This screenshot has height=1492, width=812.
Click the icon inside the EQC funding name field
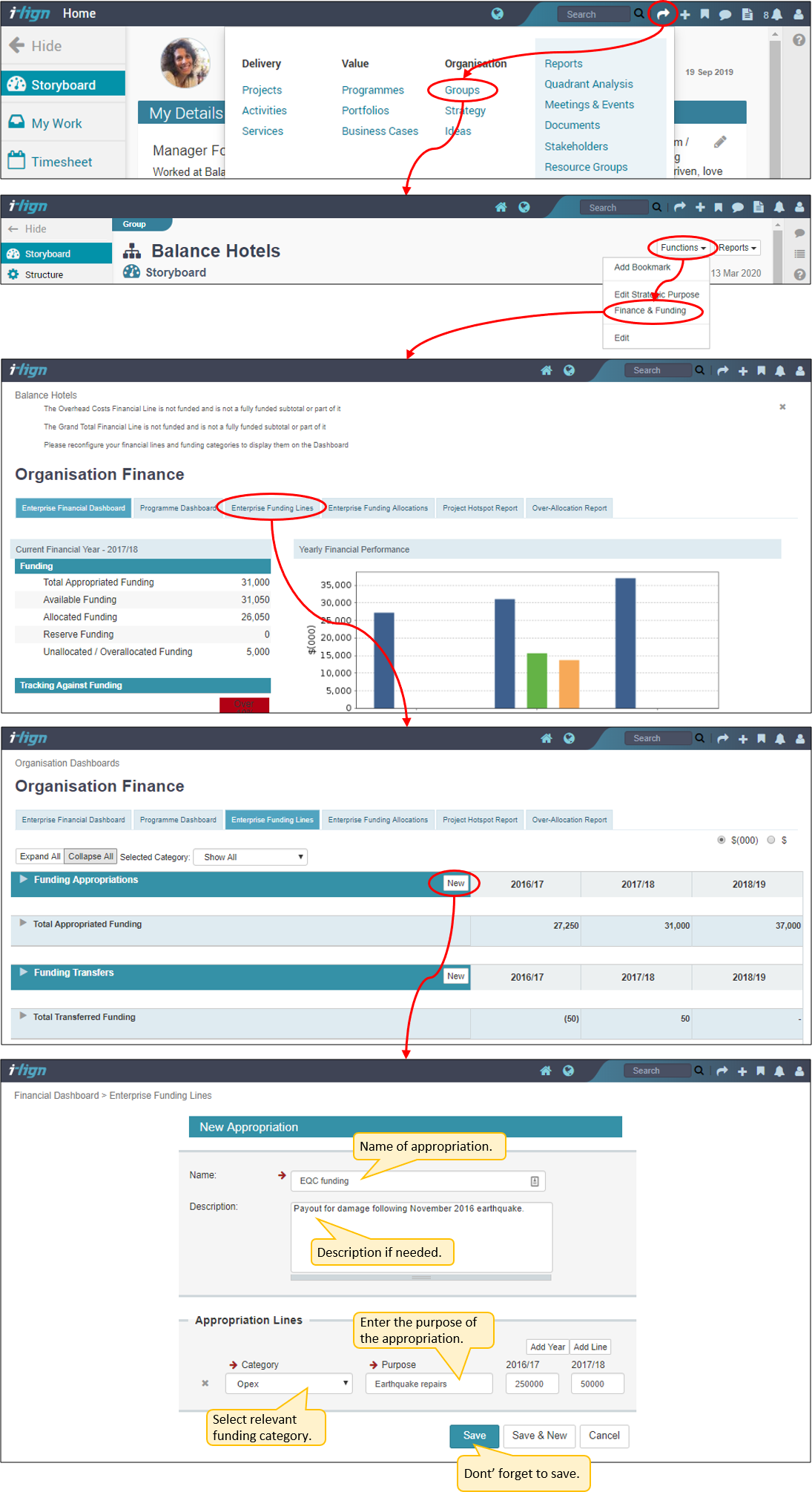click(x=535, y=1180)
